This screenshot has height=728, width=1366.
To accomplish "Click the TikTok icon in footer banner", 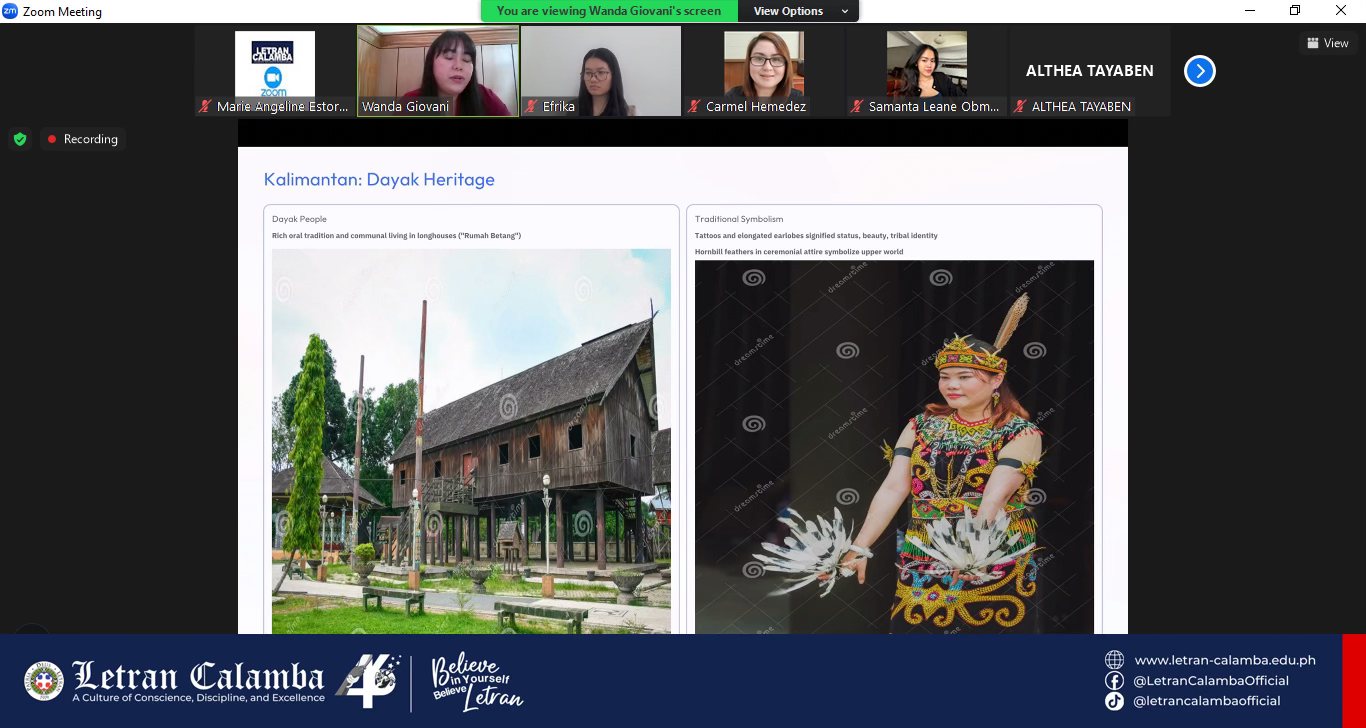I will pos(1114,701).
